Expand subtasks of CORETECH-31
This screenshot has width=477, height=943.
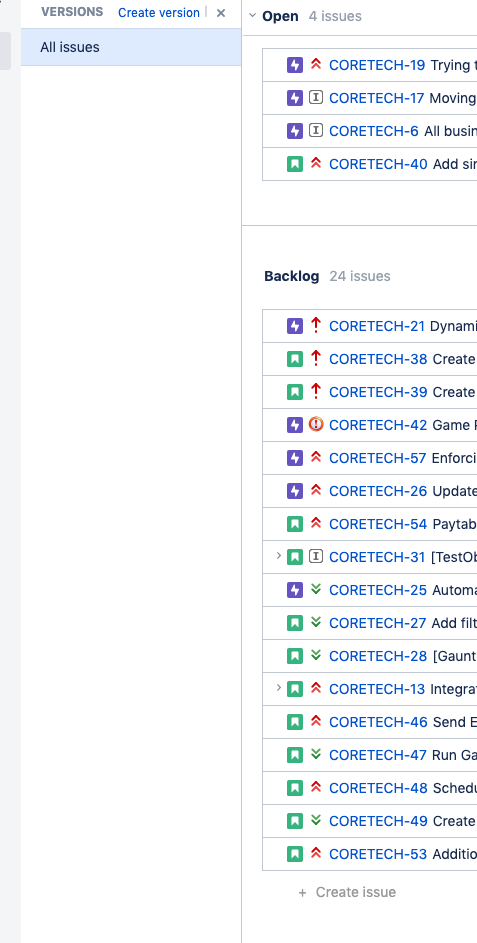click(x=279, y=556)
